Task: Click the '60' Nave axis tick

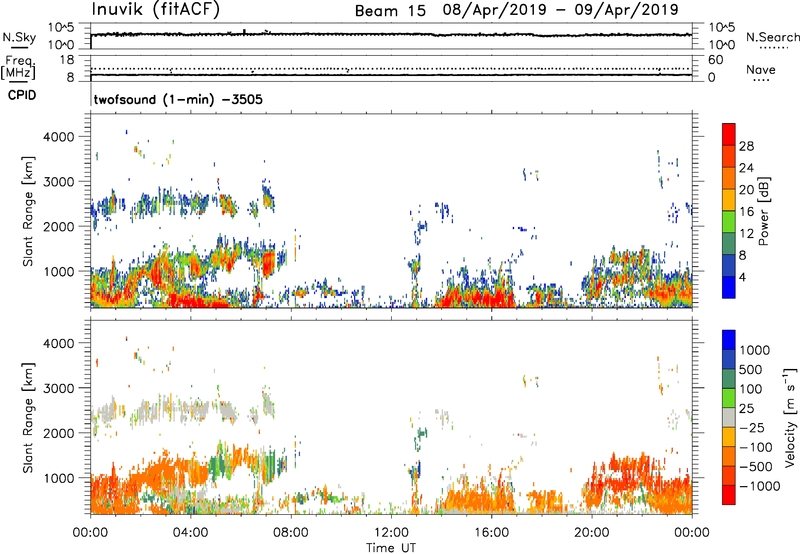Action: click(715, 60)
